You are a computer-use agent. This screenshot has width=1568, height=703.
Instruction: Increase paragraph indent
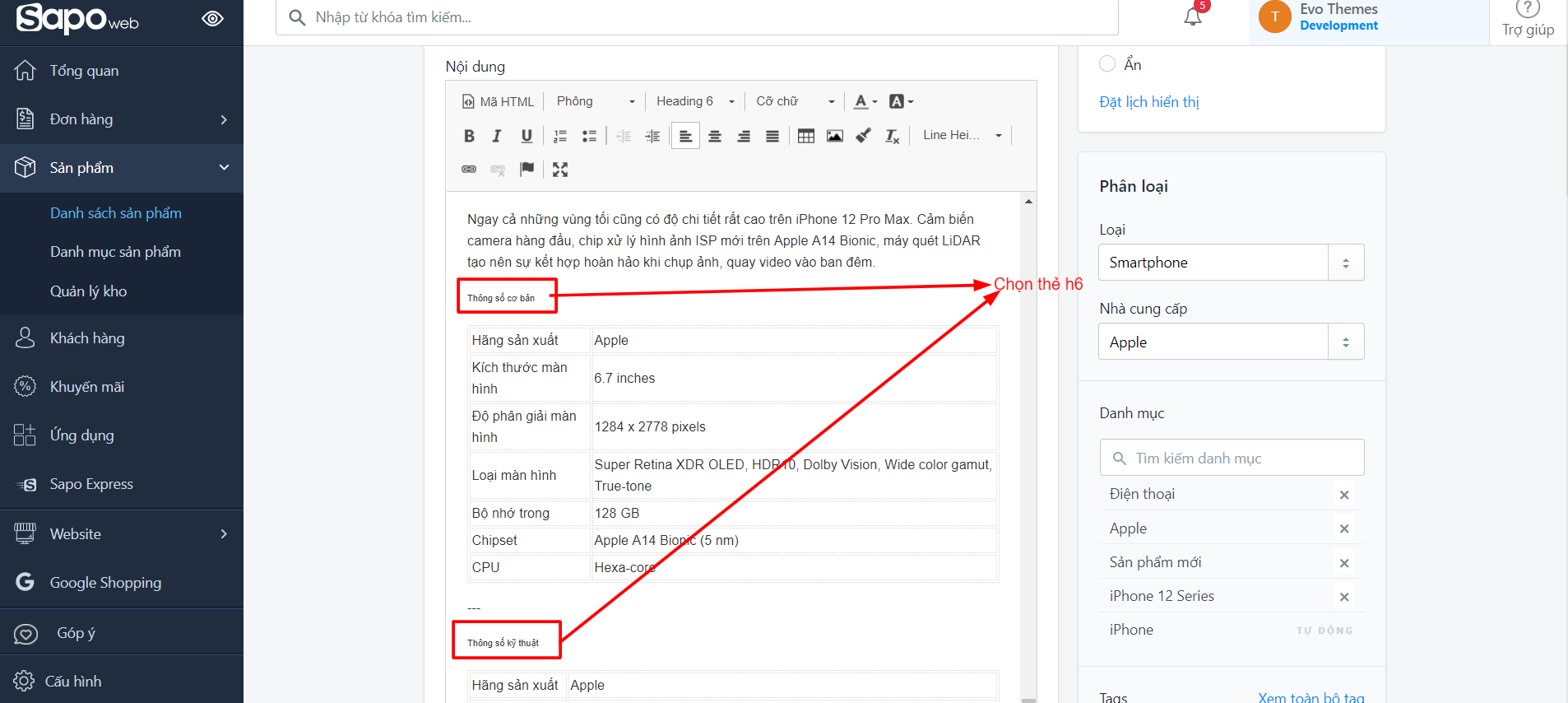coord(652,136)
